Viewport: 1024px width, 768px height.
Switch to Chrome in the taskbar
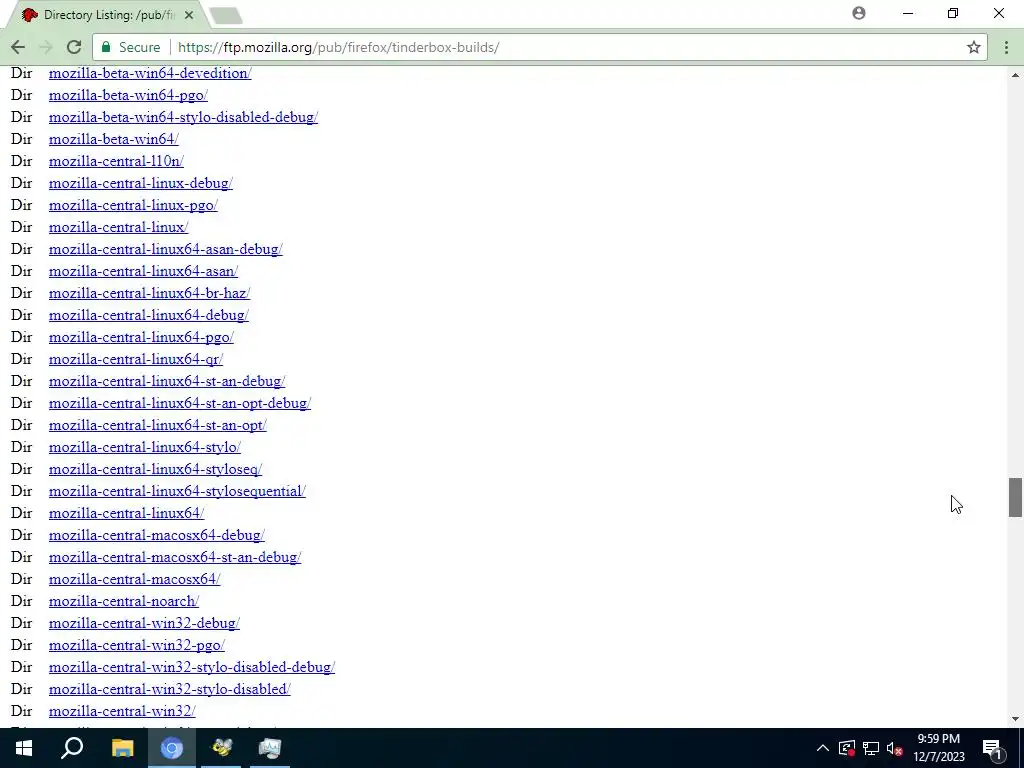coord(172,748)
